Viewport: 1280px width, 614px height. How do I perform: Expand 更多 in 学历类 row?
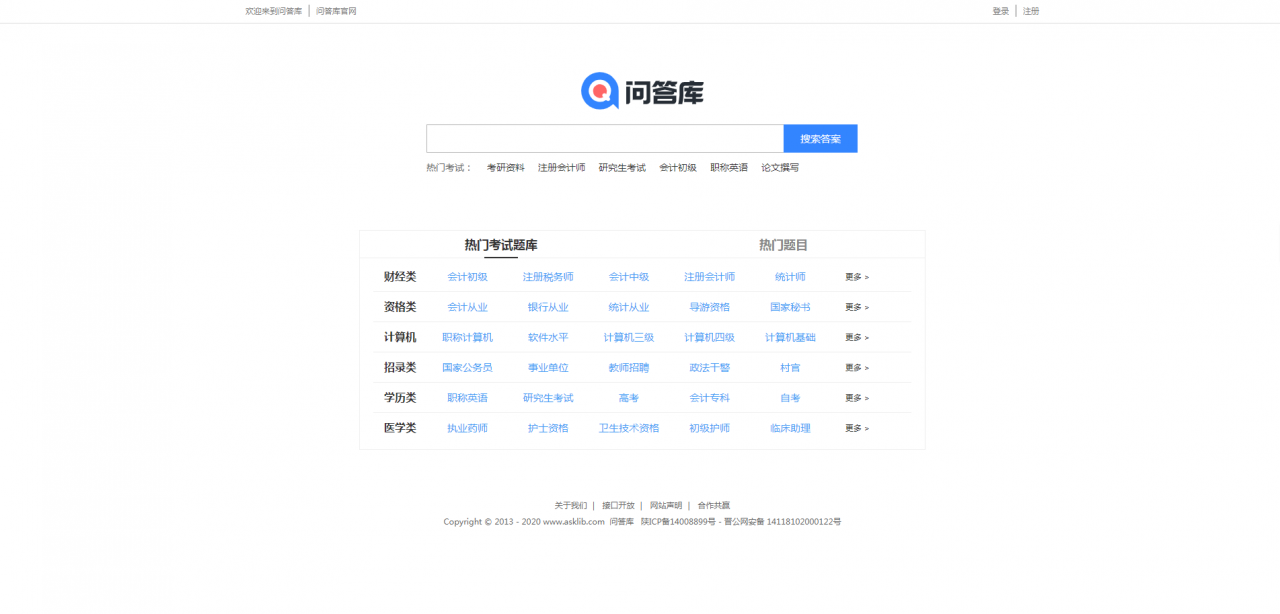coord(857,398)
